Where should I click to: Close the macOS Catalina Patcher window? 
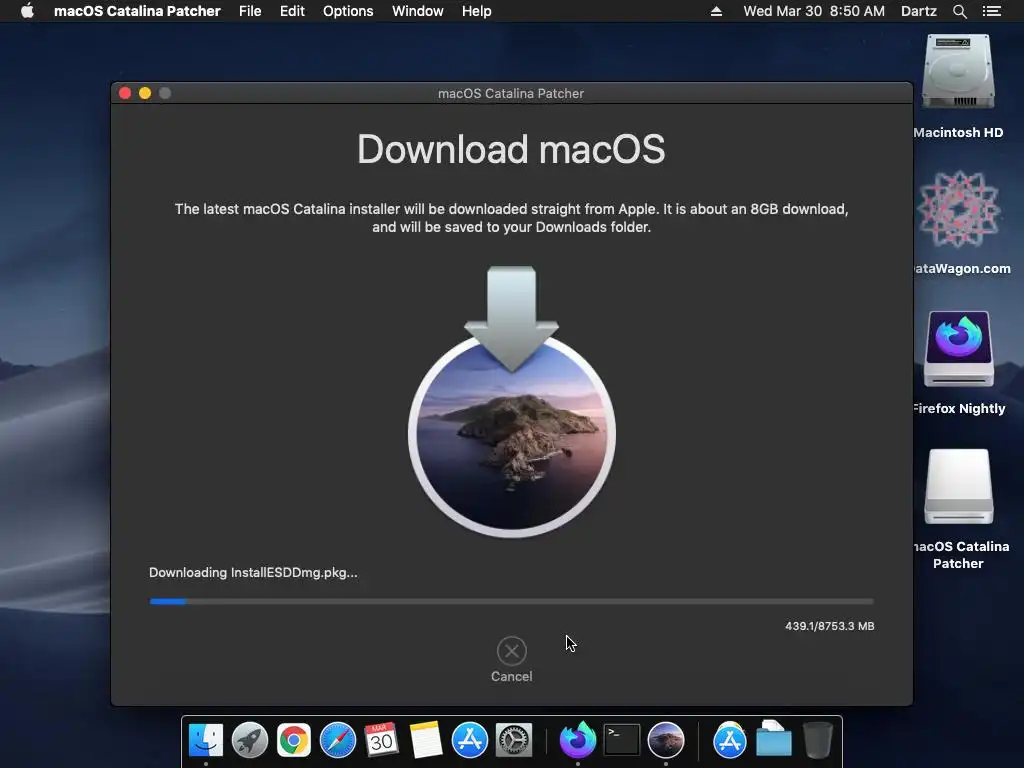click(x=125, y=93)
